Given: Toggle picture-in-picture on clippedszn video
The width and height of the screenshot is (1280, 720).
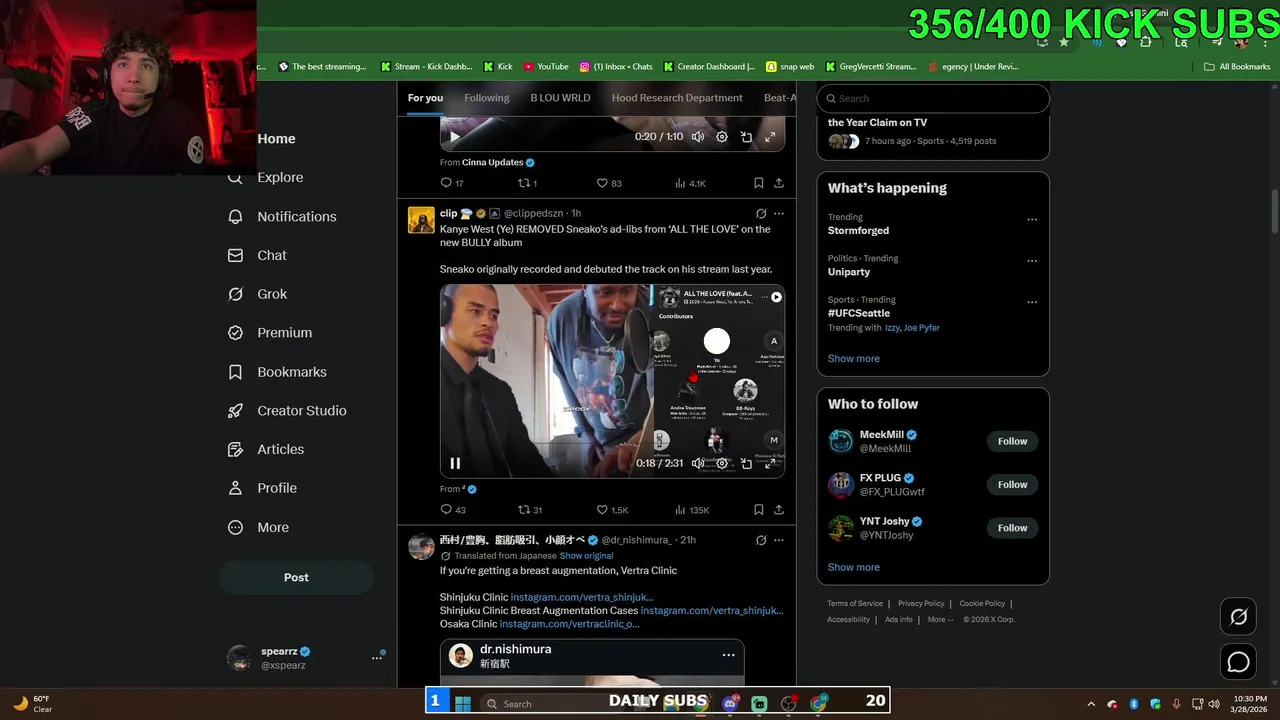Looking at the screenshot, I should [746, 463].
